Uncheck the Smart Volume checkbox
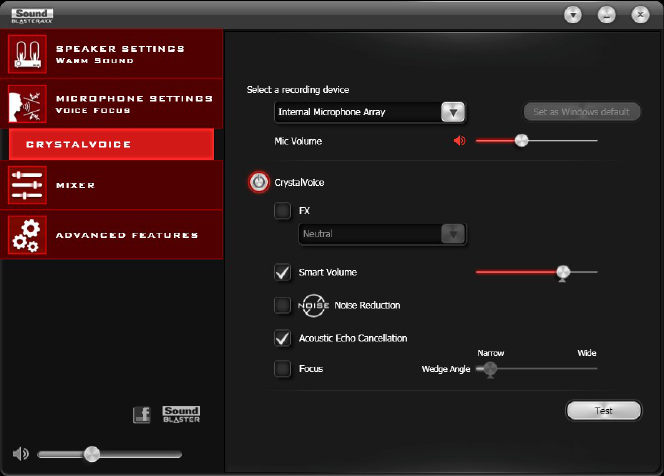 tap(282, 272)
